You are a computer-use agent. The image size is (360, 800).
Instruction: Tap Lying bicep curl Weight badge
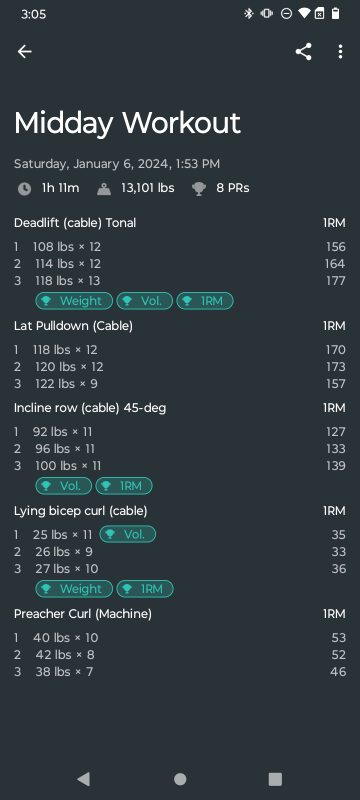coord(74,589)
